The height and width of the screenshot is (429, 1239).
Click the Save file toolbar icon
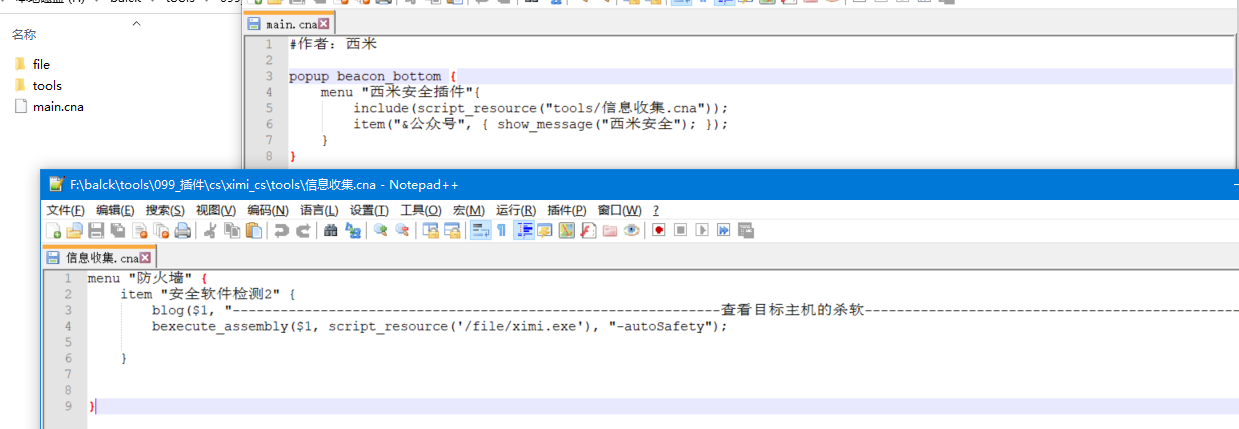(x=97, y=231)
